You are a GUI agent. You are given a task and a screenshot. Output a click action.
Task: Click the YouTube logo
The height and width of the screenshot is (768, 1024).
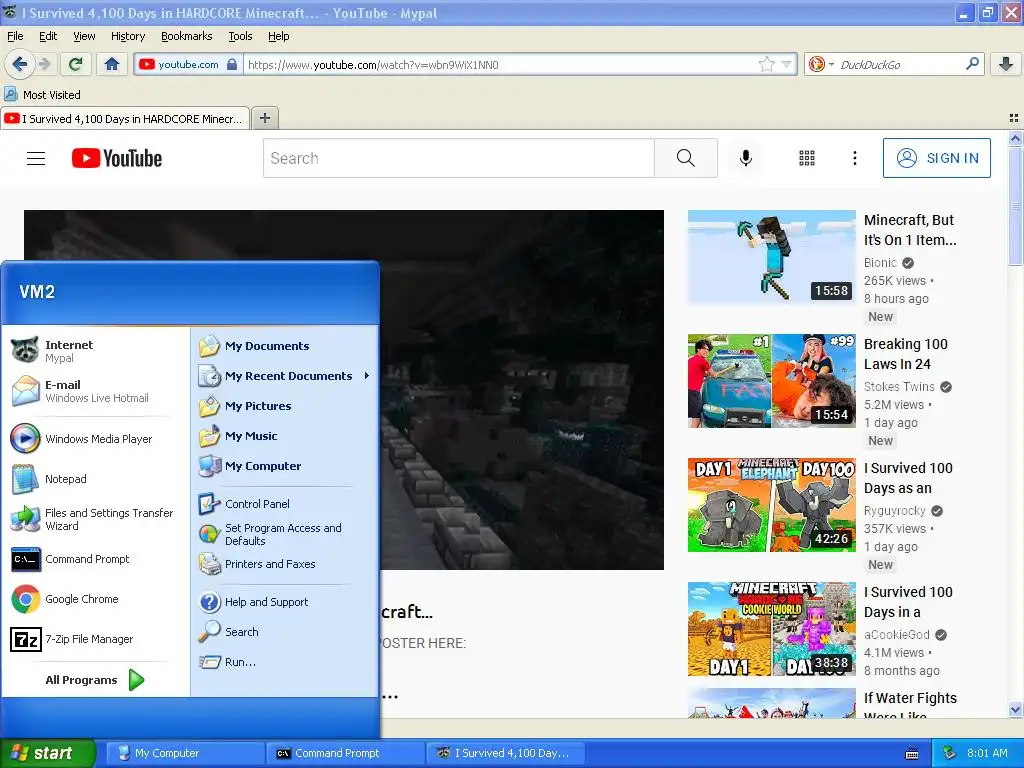point(117,158)
